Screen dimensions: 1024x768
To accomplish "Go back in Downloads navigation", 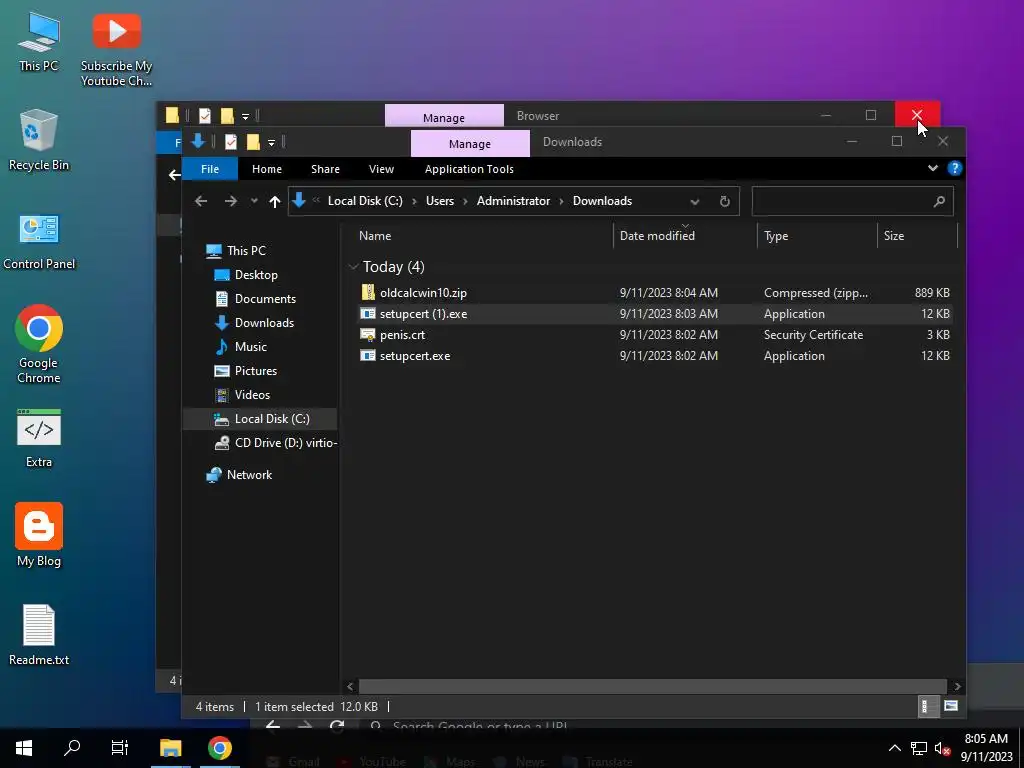I will [201, 201].
